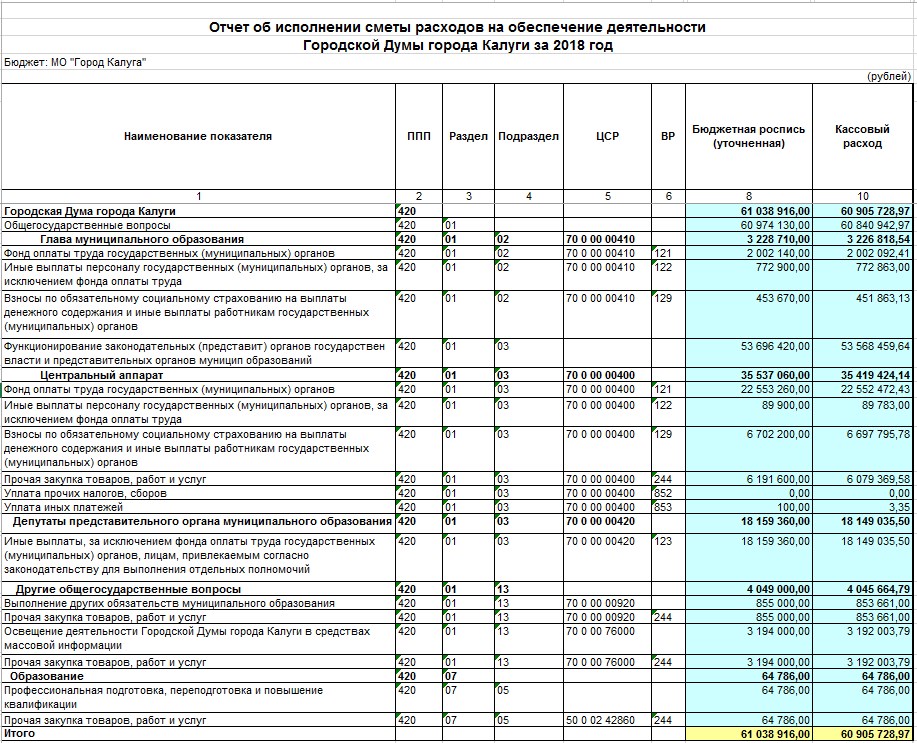Image resolution: width=917 pixels, height=743 pixels.
Task: Select the "Центральный аппарат" row label
Action: 101,375
